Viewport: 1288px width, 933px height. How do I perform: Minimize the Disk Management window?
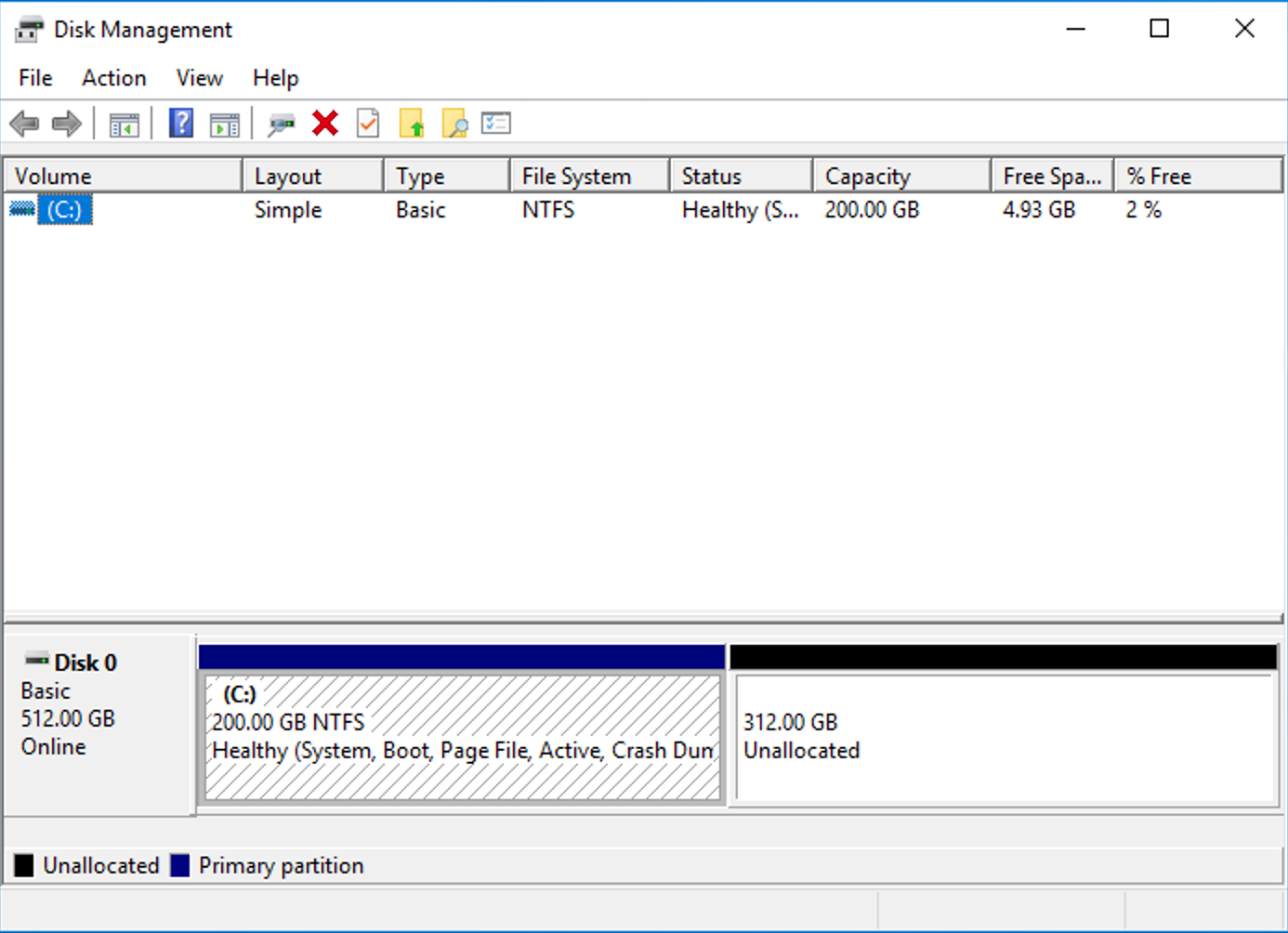tap(1076, 29)
